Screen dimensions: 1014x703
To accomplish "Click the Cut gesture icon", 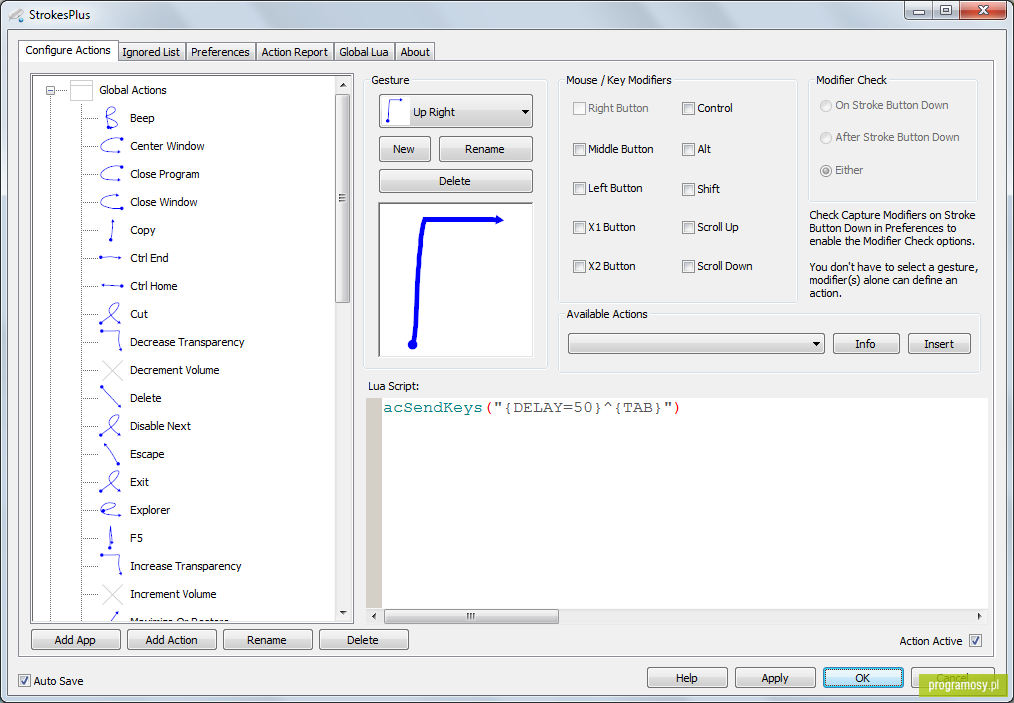I will [x=111, y=314].
